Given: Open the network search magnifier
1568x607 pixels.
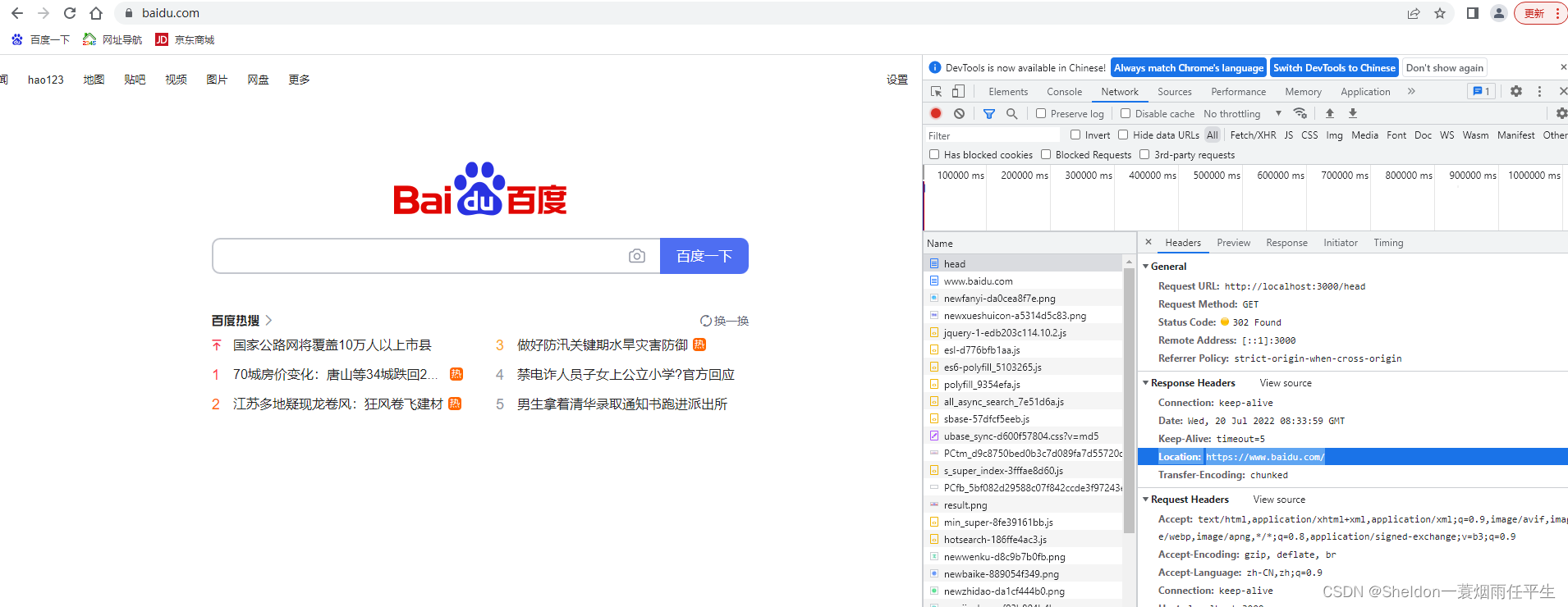Looking at the screenshot, I should coord(1012,114).
